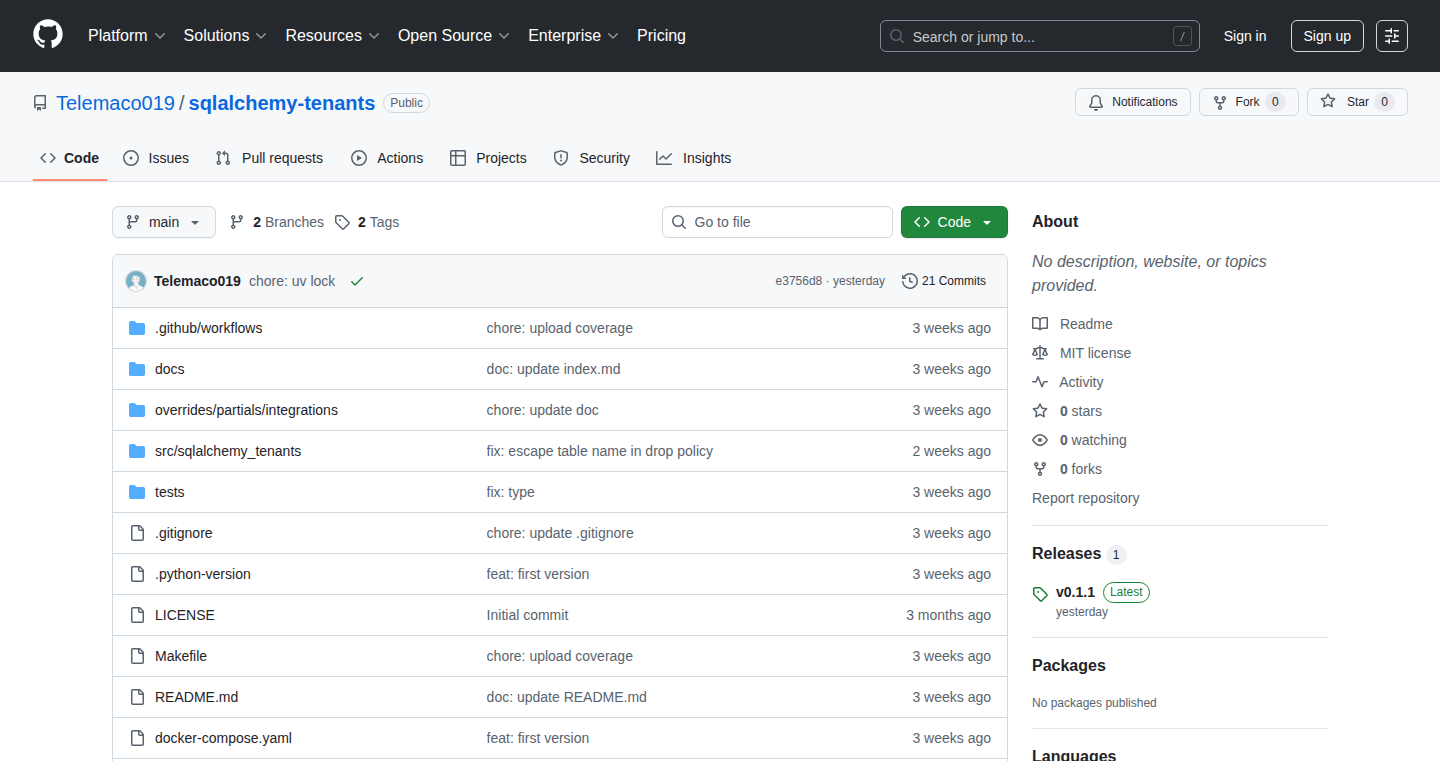Screen dimensions: 1440x761
Task: Expand the Resources menu
Action: [332, 36]
